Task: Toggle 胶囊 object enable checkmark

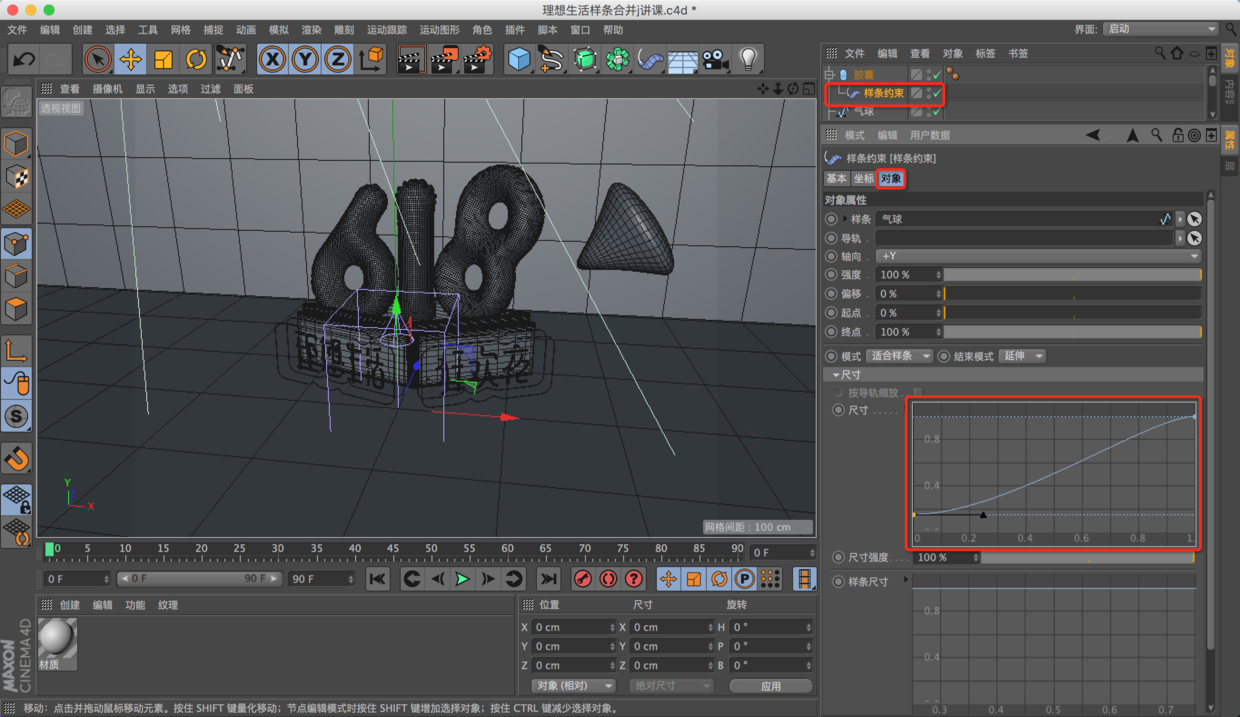Action: tap(938, 74)
